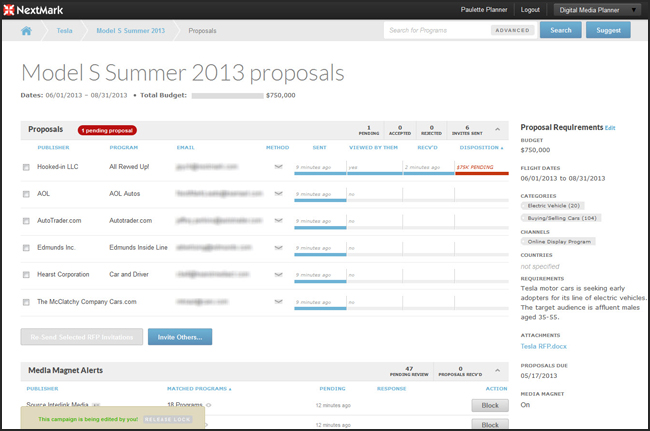Open email method icon for AutoTrader.com row
The height and width of the screenshot is (431, 650).
point(279,220)
